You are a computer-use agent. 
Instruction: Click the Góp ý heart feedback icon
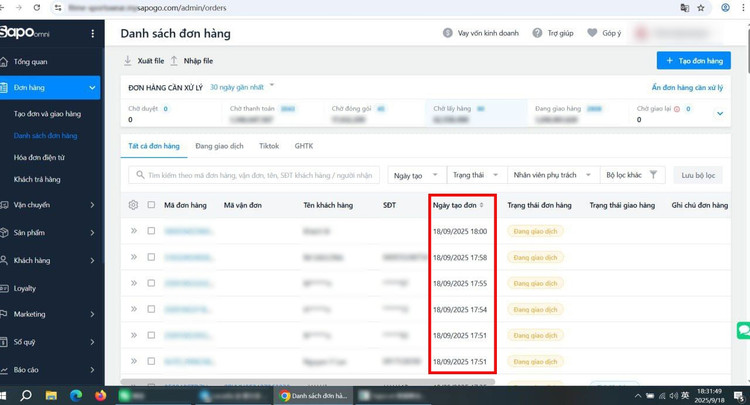592,33
